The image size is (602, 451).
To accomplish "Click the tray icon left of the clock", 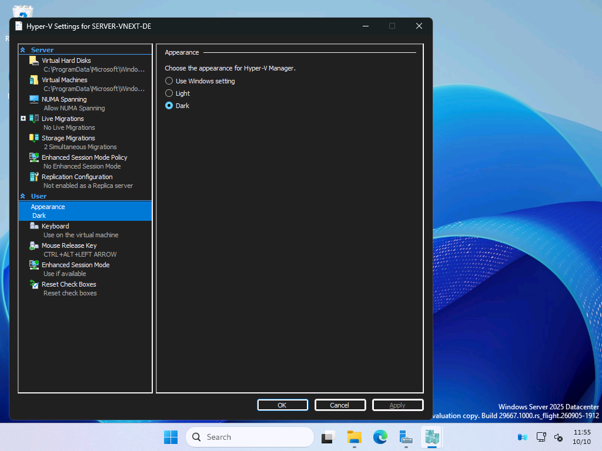I will point(559,437).
